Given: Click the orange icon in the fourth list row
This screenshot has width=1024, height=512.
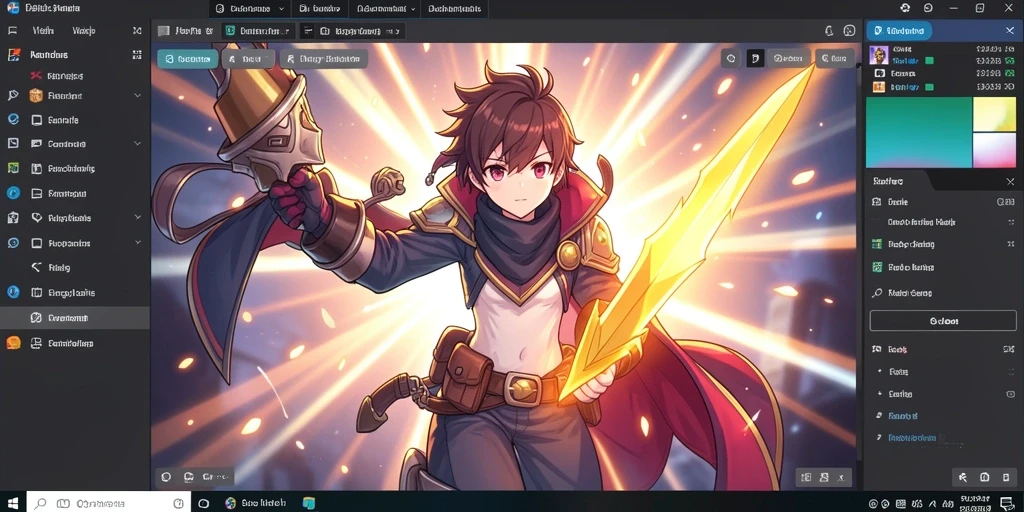Looking at the screenshot, I should coord(879,87).
